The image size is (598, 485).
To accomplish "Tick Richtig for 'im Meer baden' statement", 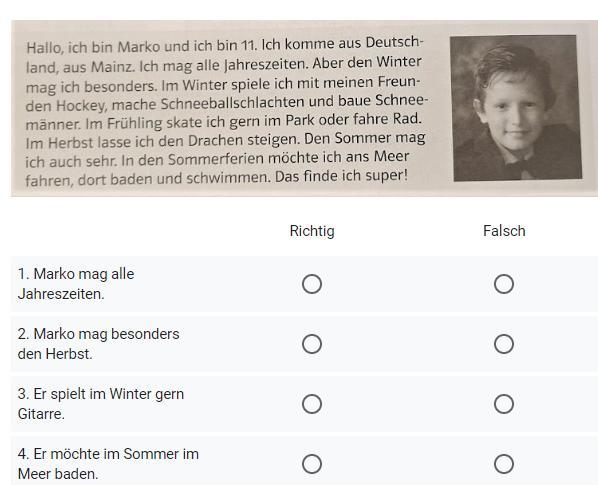I will (312, 464).
